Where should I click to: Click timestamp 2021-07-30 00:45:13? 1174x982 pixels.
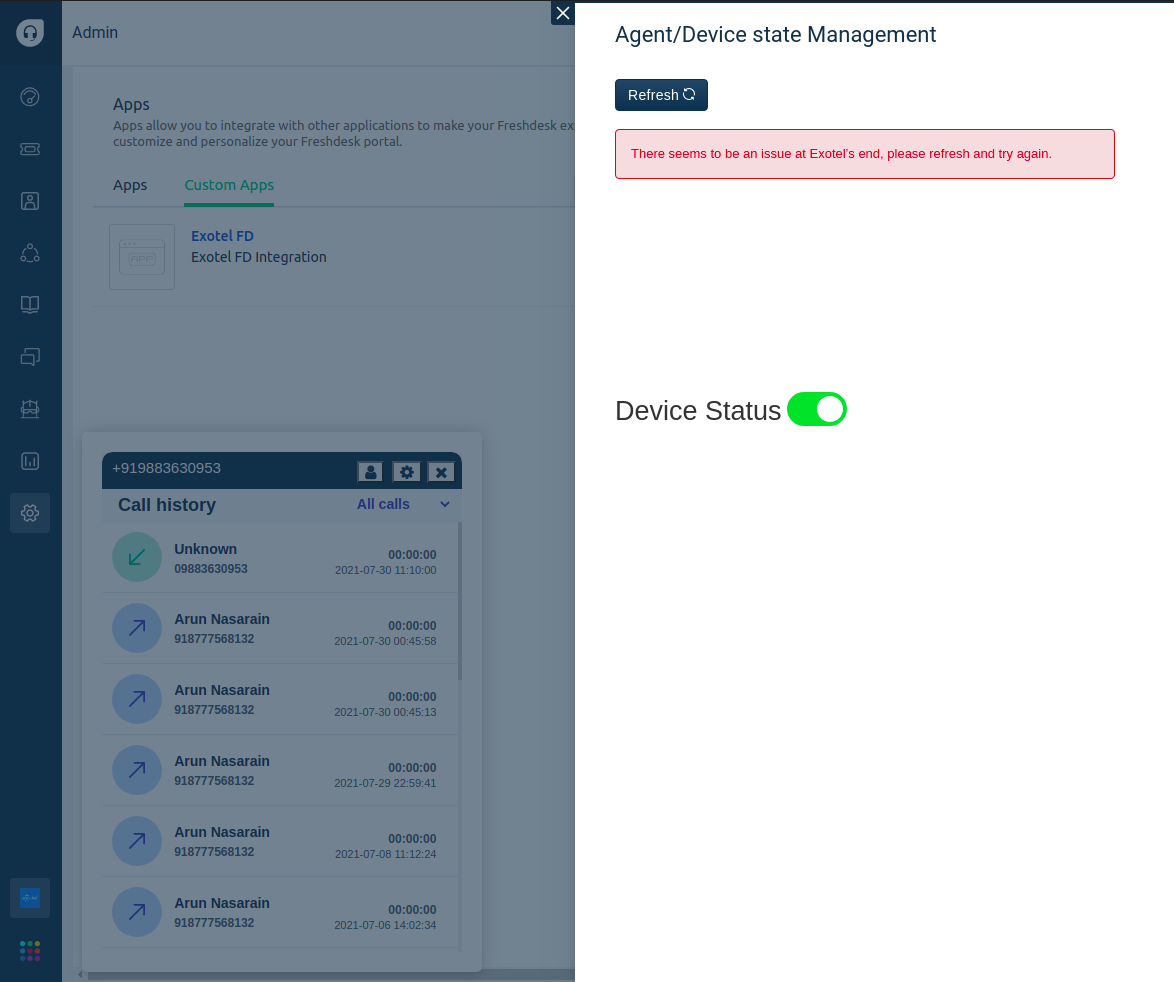[386, 713]
